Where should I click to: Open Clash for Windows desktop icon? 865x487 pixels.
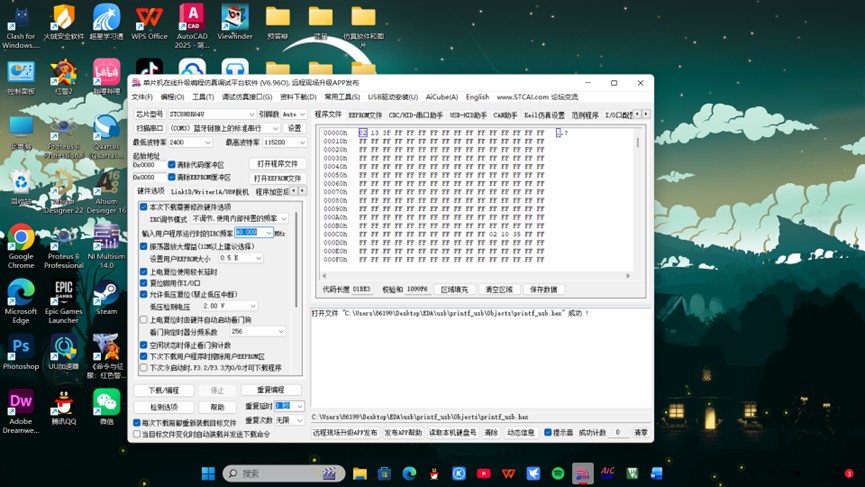(x=21, y=27)
